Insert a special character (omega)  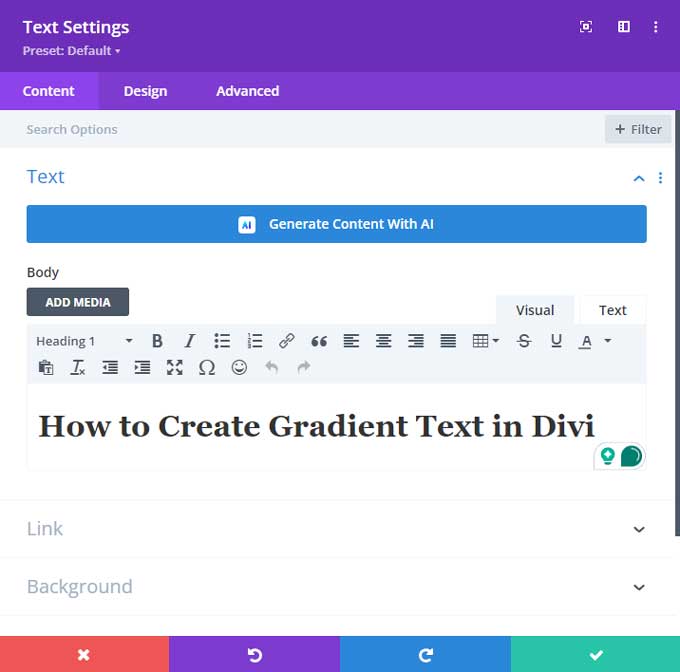click(x=207, y=368)
